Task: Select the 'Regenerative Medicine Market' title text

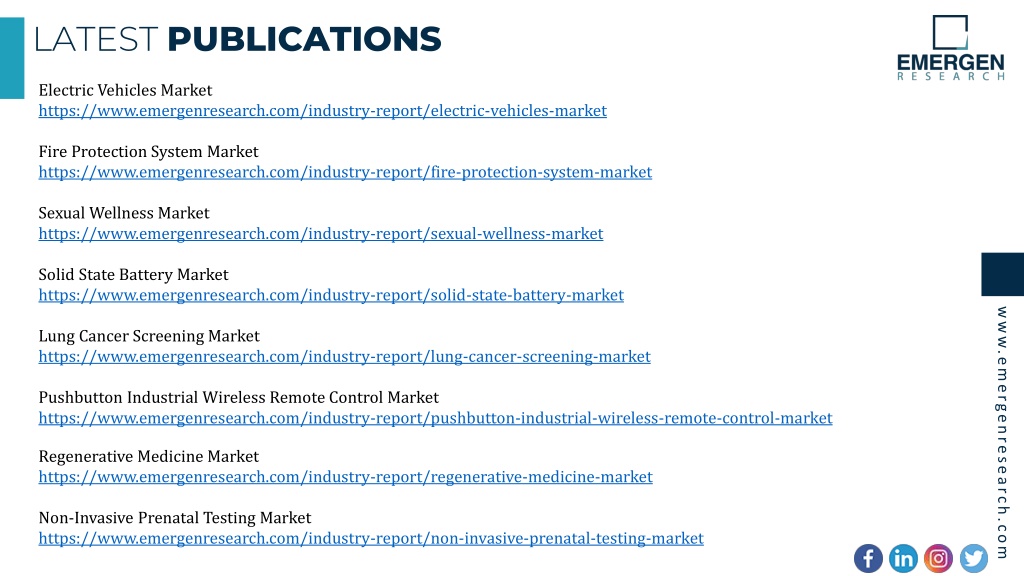Action: [148, 456]
